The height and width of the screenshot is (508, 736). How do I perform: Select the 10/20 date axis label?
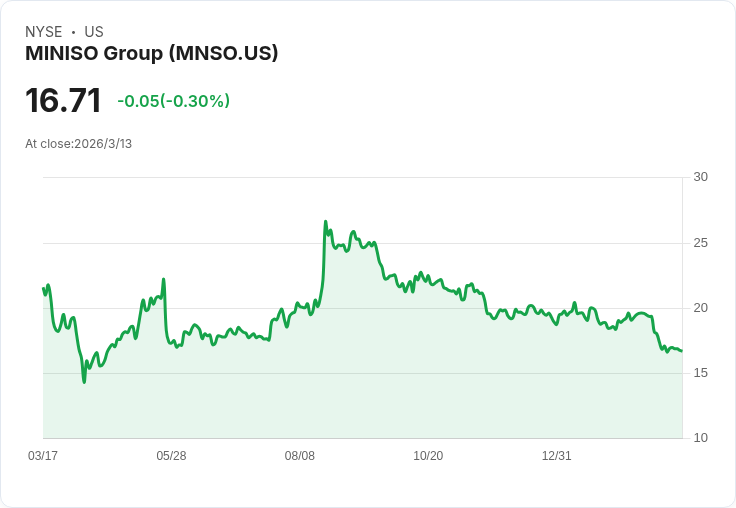point(428,456)
